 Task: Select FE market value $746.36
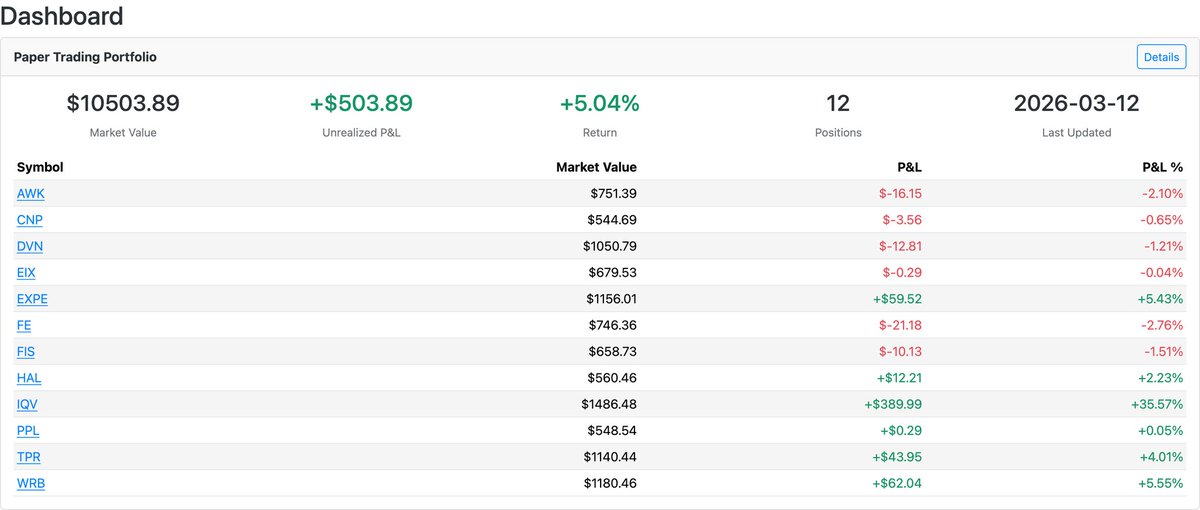point(612,325)
